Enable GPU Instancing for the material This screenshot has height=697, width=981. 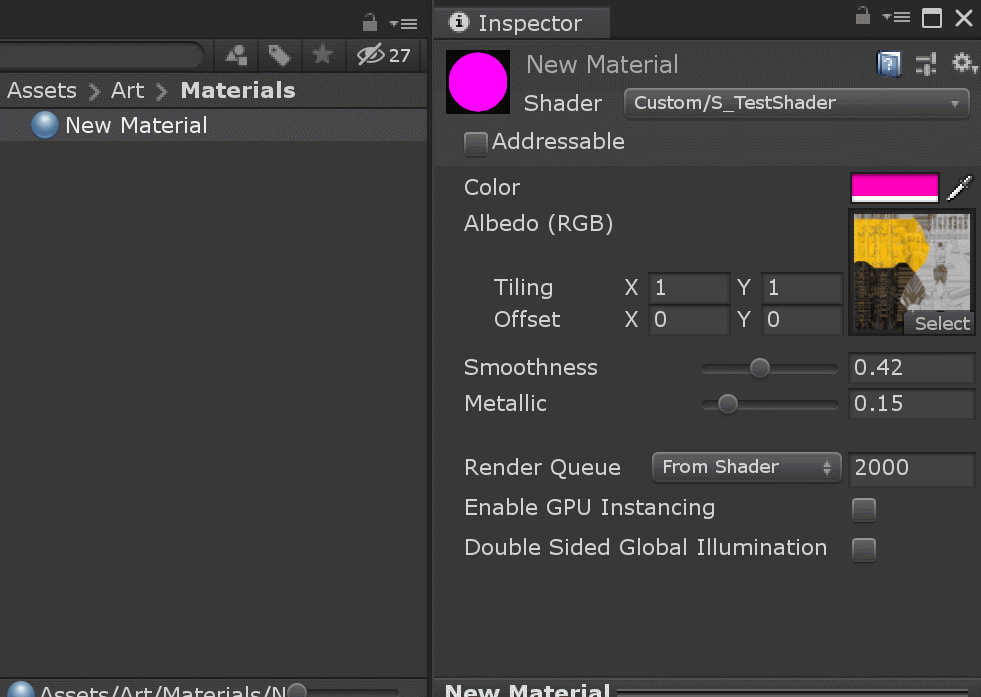pos(863,509)
